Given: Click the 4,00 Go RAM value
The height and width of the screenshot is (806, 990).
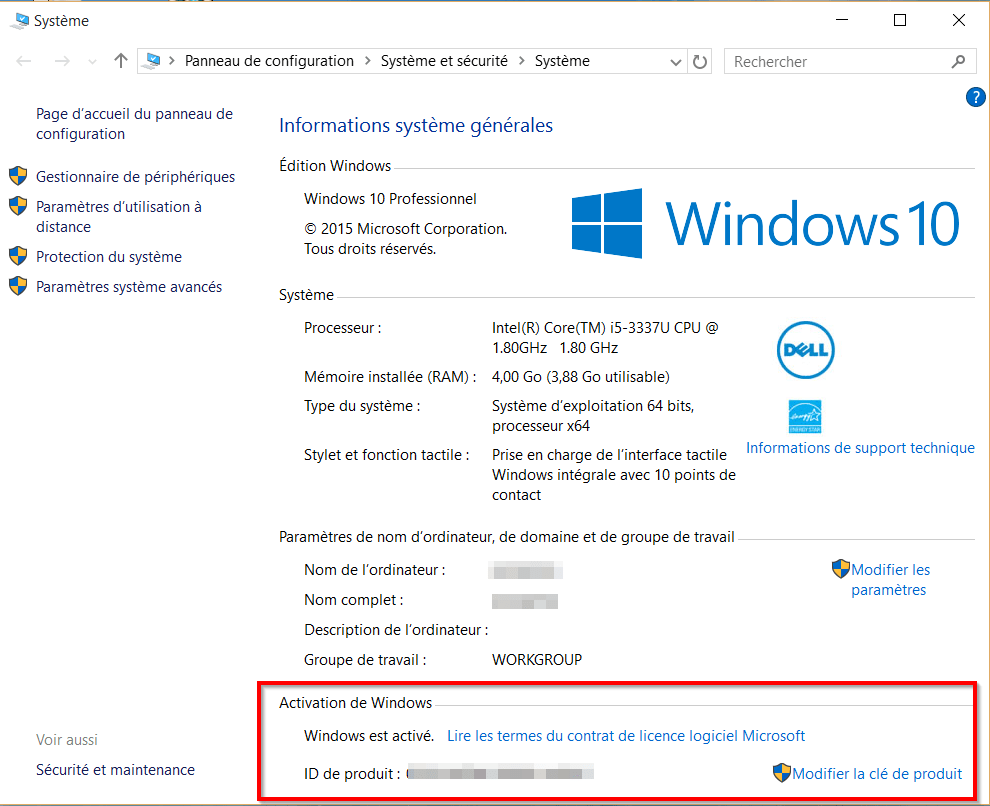Looking at the screenshot, I should click(580, 377).
